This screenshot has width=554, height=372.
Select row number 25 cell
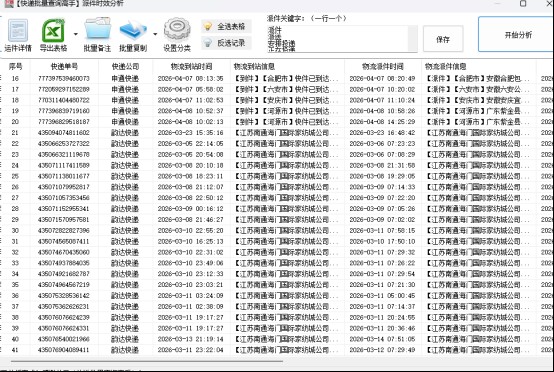coord(15,176)
